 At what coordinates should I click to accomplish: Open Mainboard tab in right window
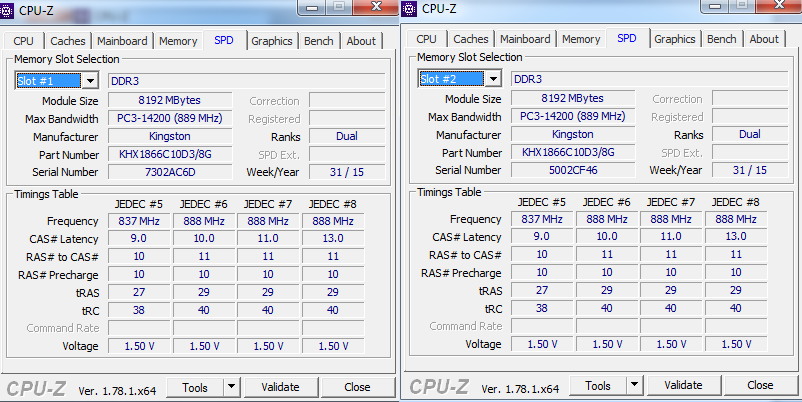tap(525, 39)
